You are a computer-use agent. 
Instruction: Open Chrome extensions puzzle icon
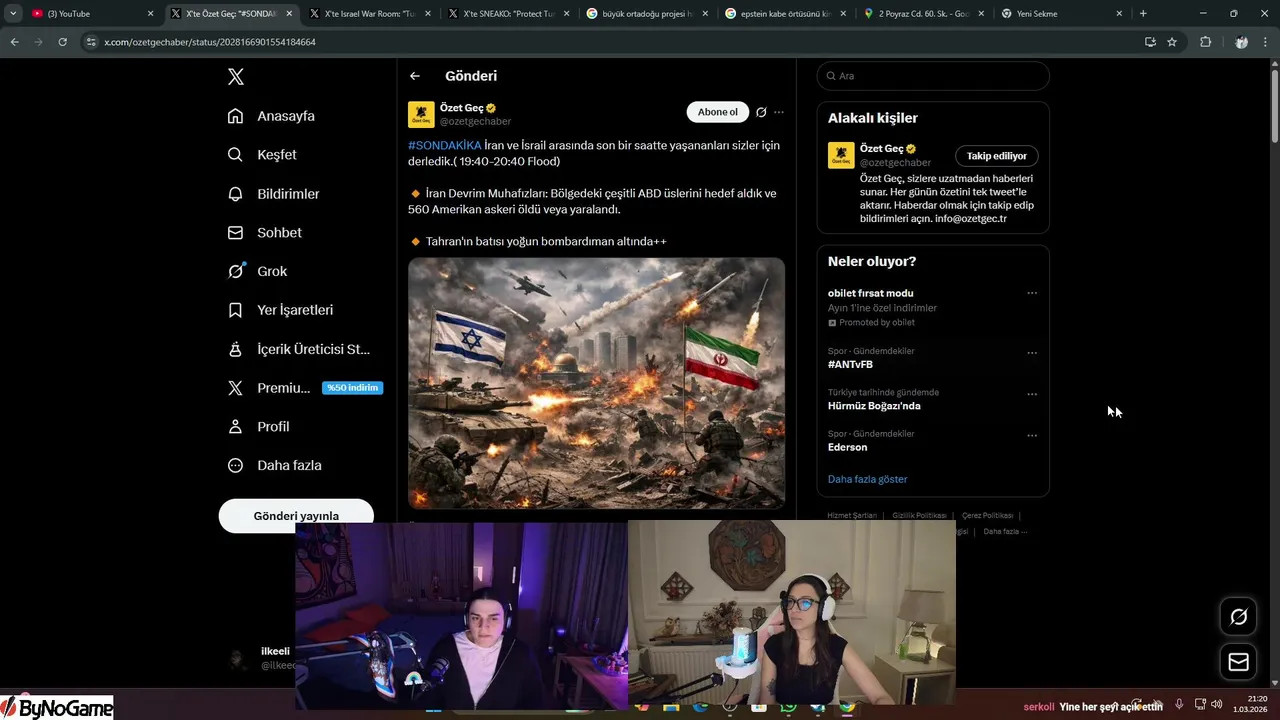coord(1205,42)
